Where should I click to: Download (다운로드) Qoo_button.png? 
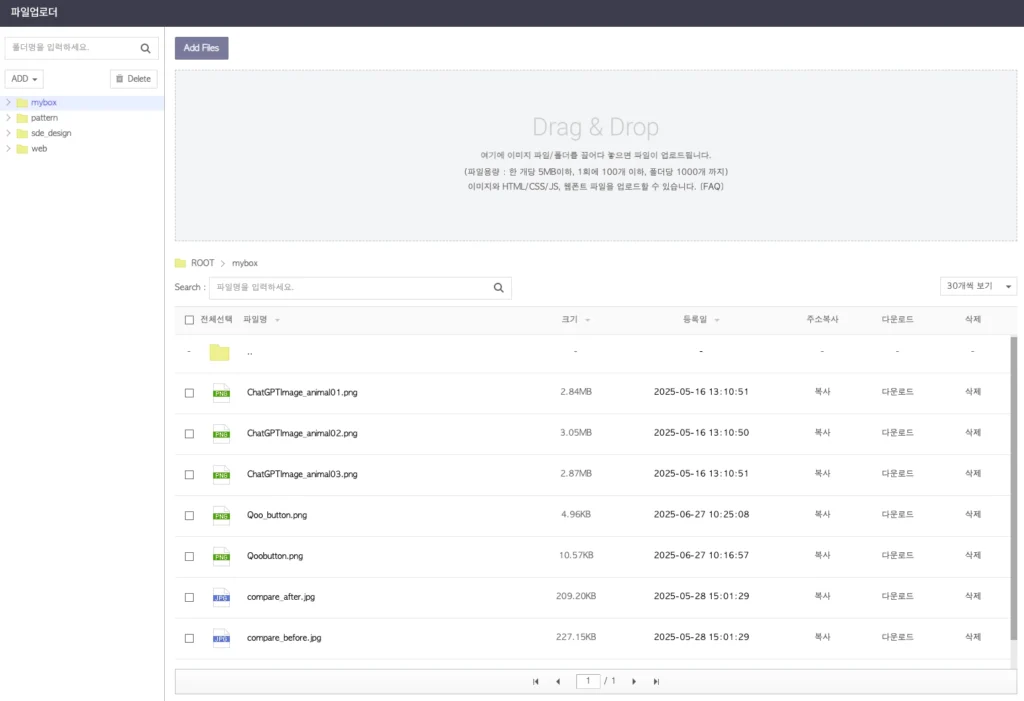pos(897,515)
